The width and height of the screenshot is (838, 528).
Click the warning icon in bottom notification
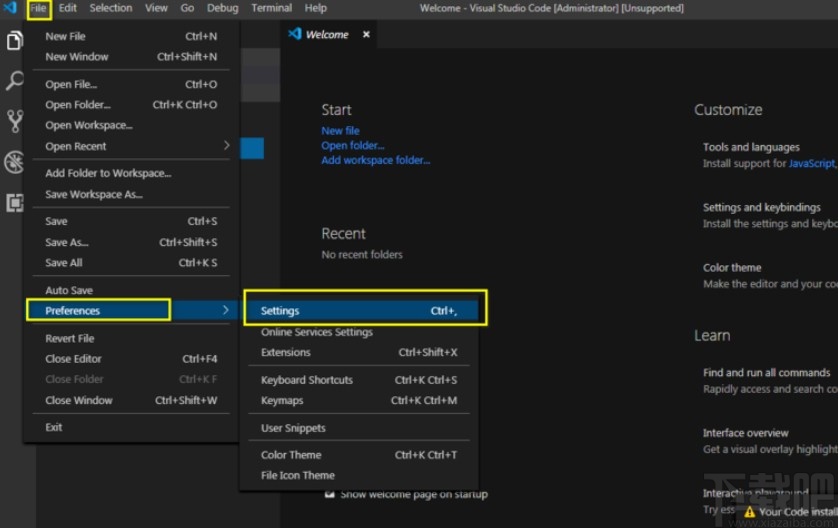[749, 512]
